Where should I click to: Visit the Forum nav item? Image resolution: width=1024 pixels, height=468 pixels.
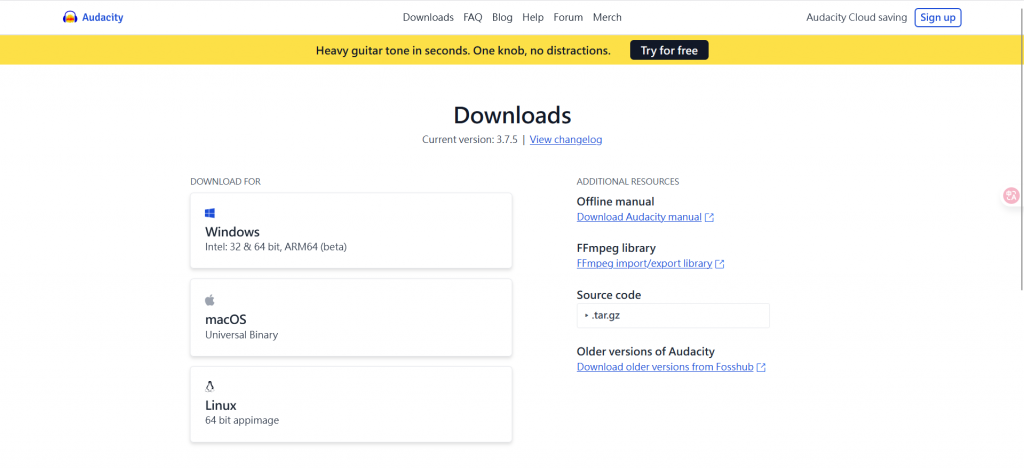tap(568, 18)
